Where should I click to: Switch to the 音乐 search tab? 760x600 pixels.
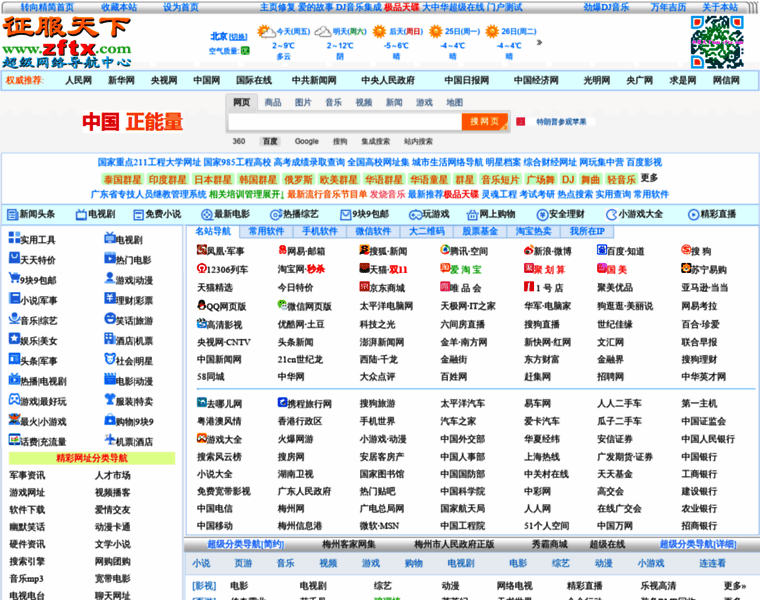coord(333,102)
